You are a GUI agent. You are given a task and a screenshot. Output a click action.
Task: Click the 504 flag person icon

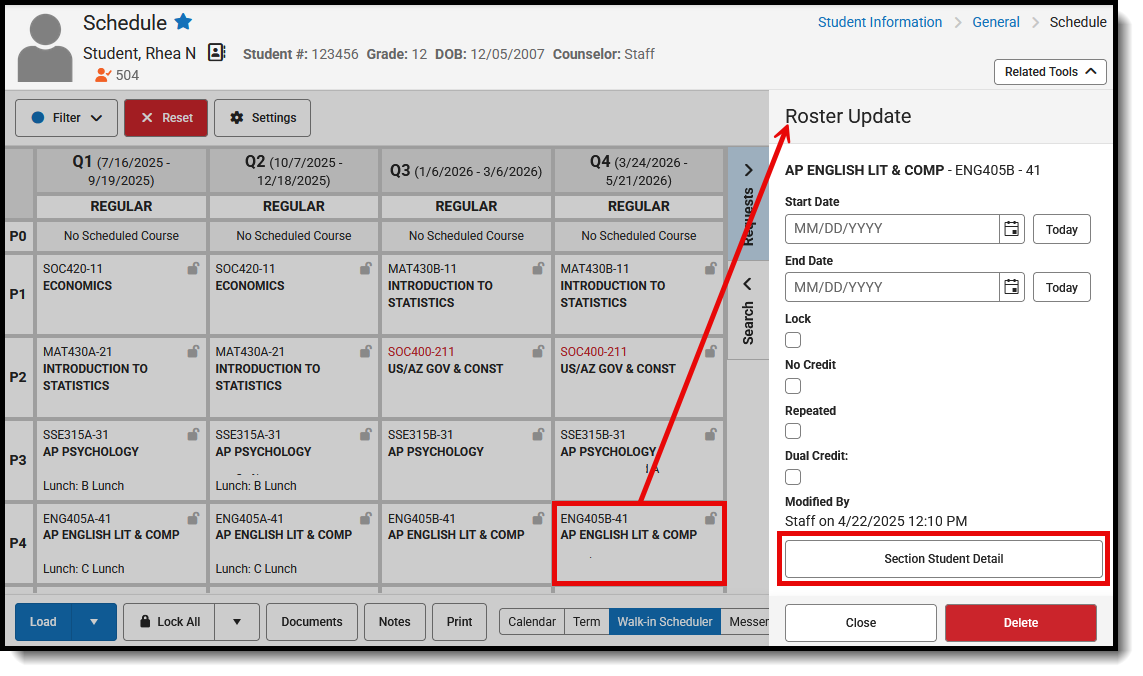click(101, 73)
